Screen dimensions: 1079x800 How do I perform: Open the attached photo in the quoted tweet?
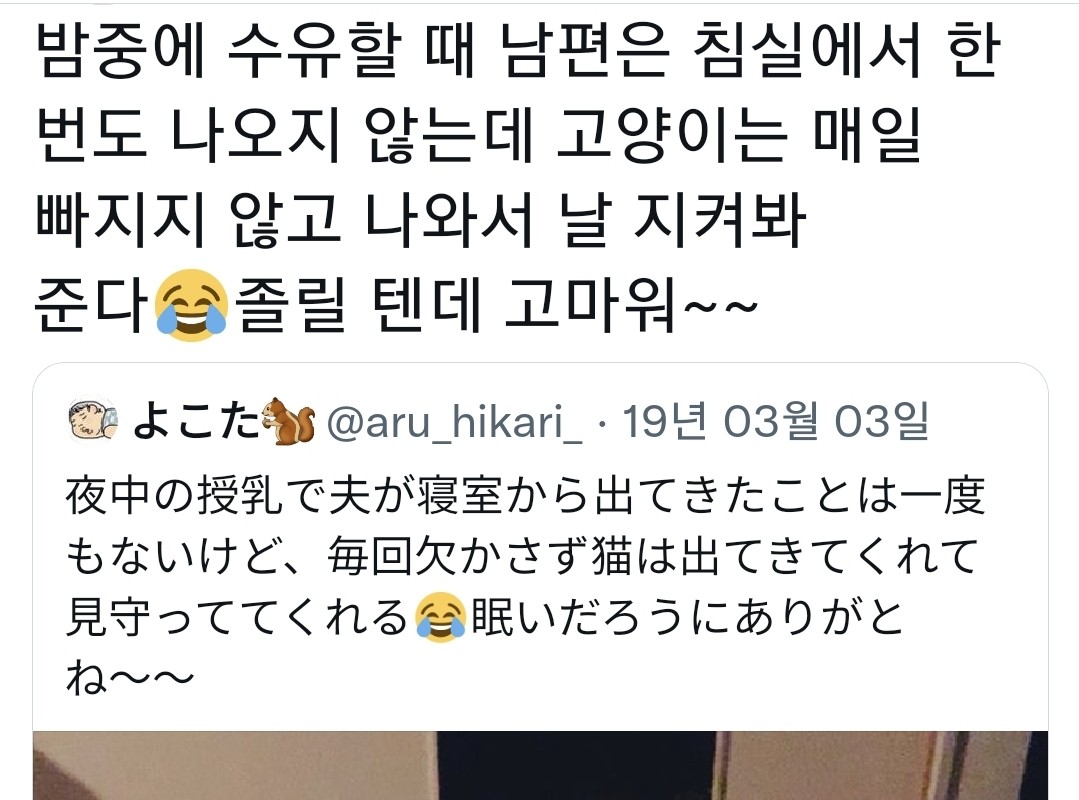coord(540,765)
